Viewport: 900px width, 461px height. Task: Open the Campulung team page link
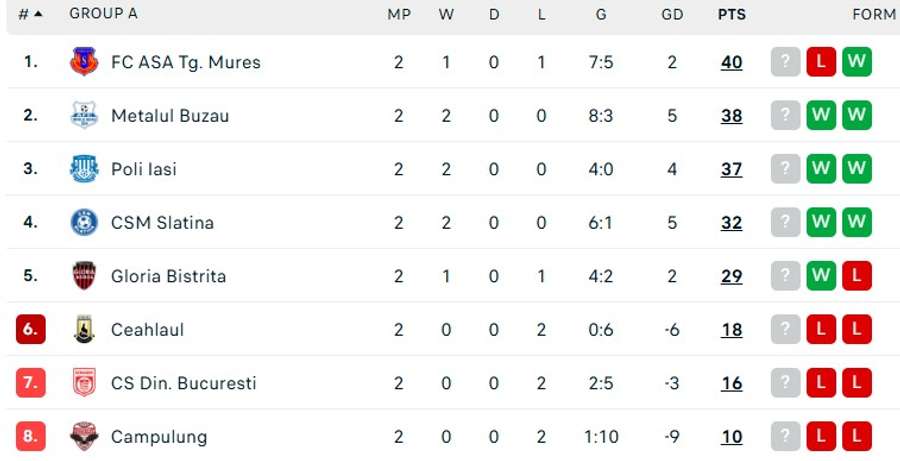click(x=159, y=436)
